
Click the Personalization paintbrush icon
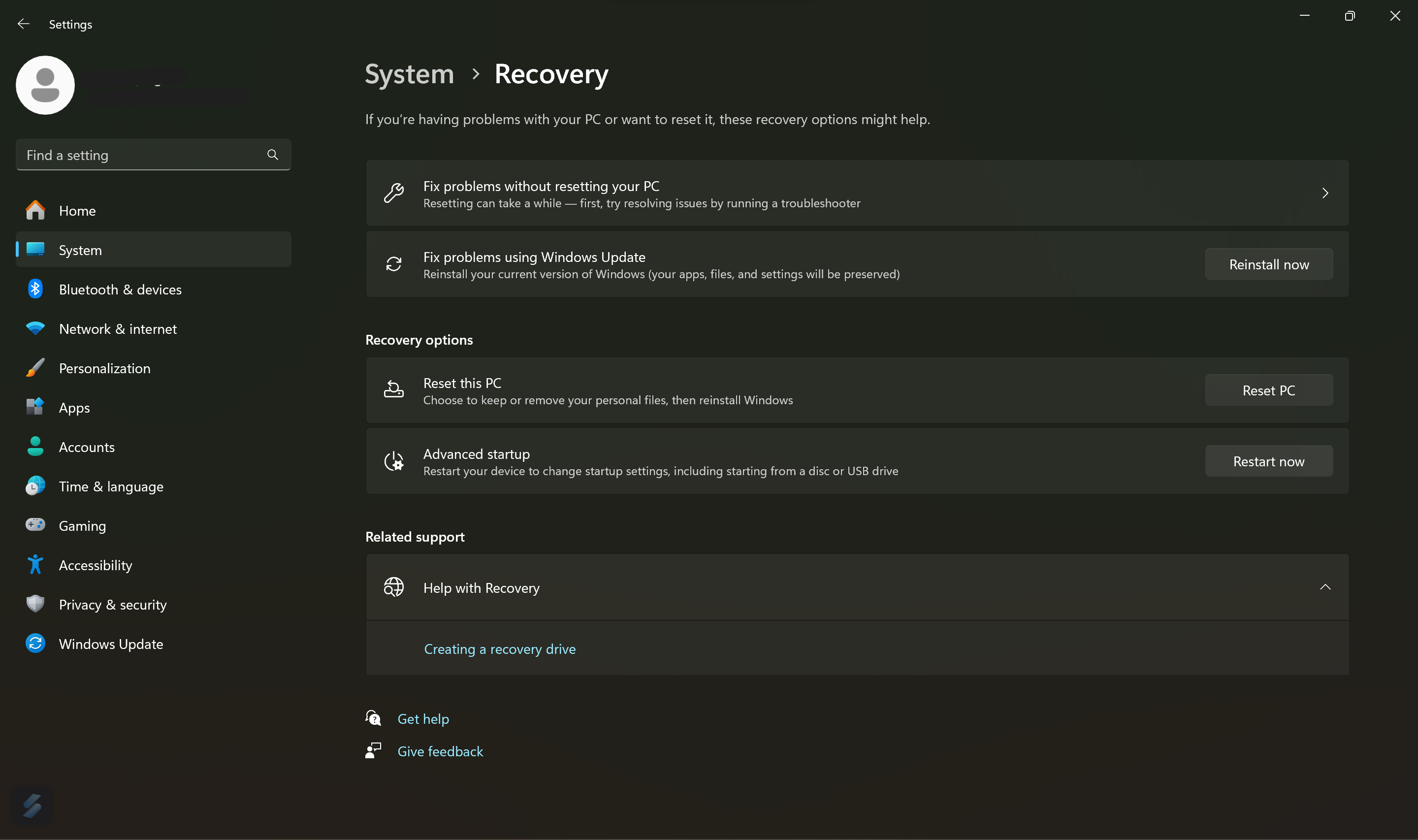(35, 368)
